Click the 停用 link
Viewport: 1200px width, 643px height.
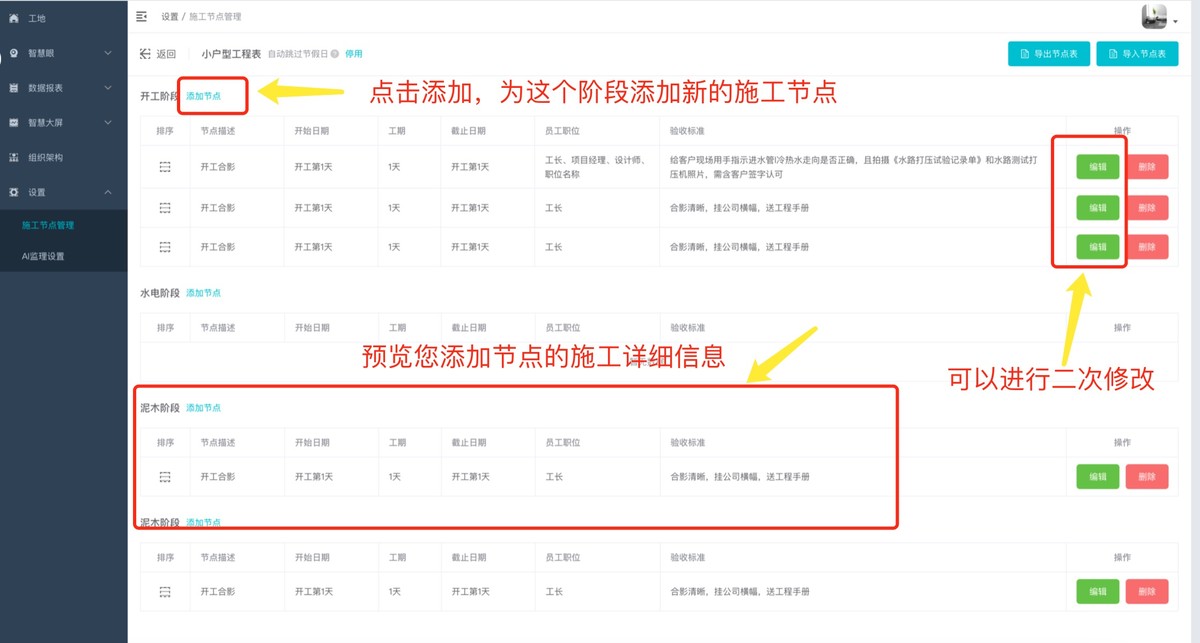click(354, 54)
